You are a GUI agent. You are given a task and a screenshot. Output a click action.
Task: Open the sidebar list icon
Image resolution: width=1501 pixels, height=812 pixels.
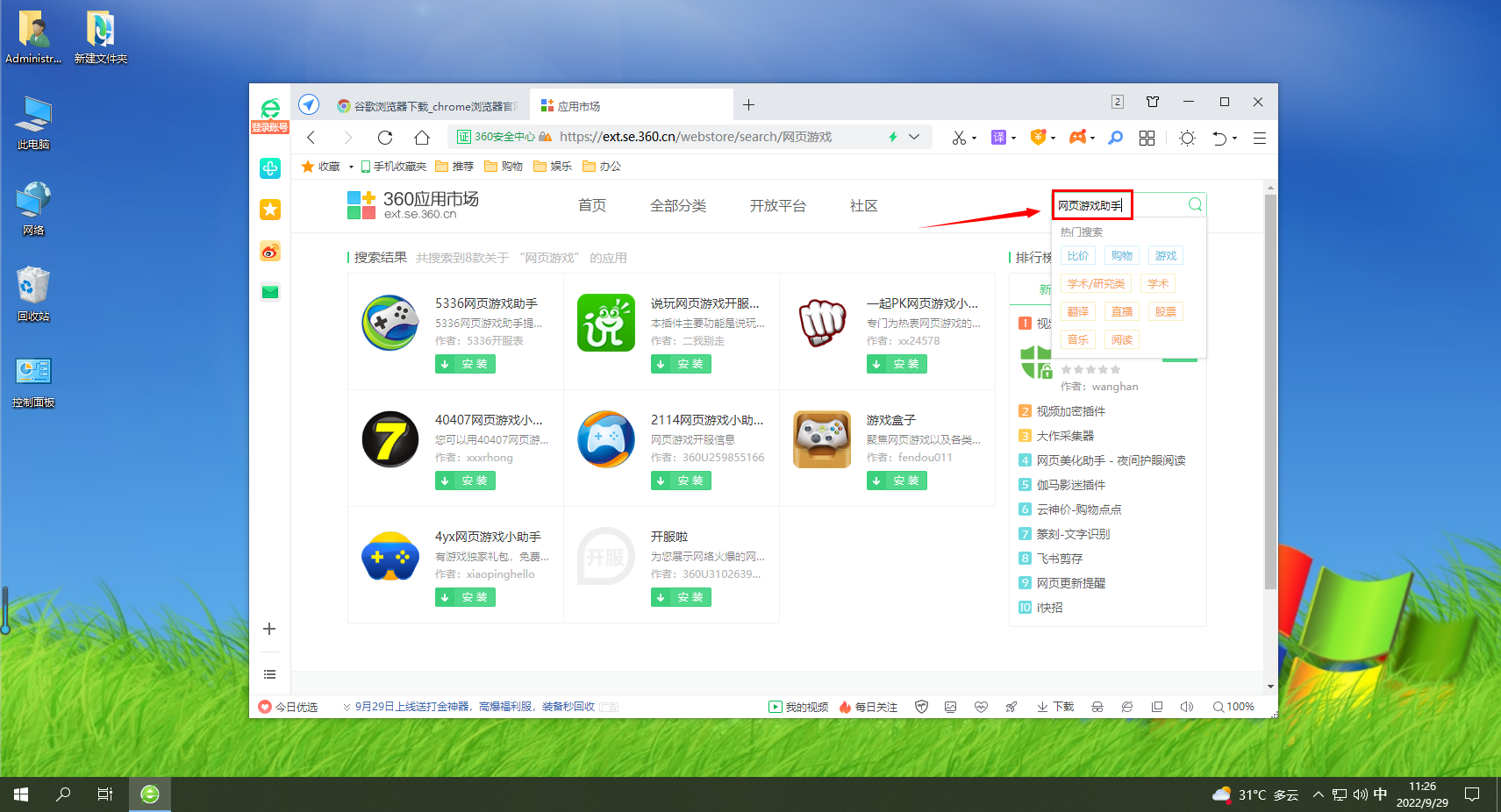[x=269, y=674]
